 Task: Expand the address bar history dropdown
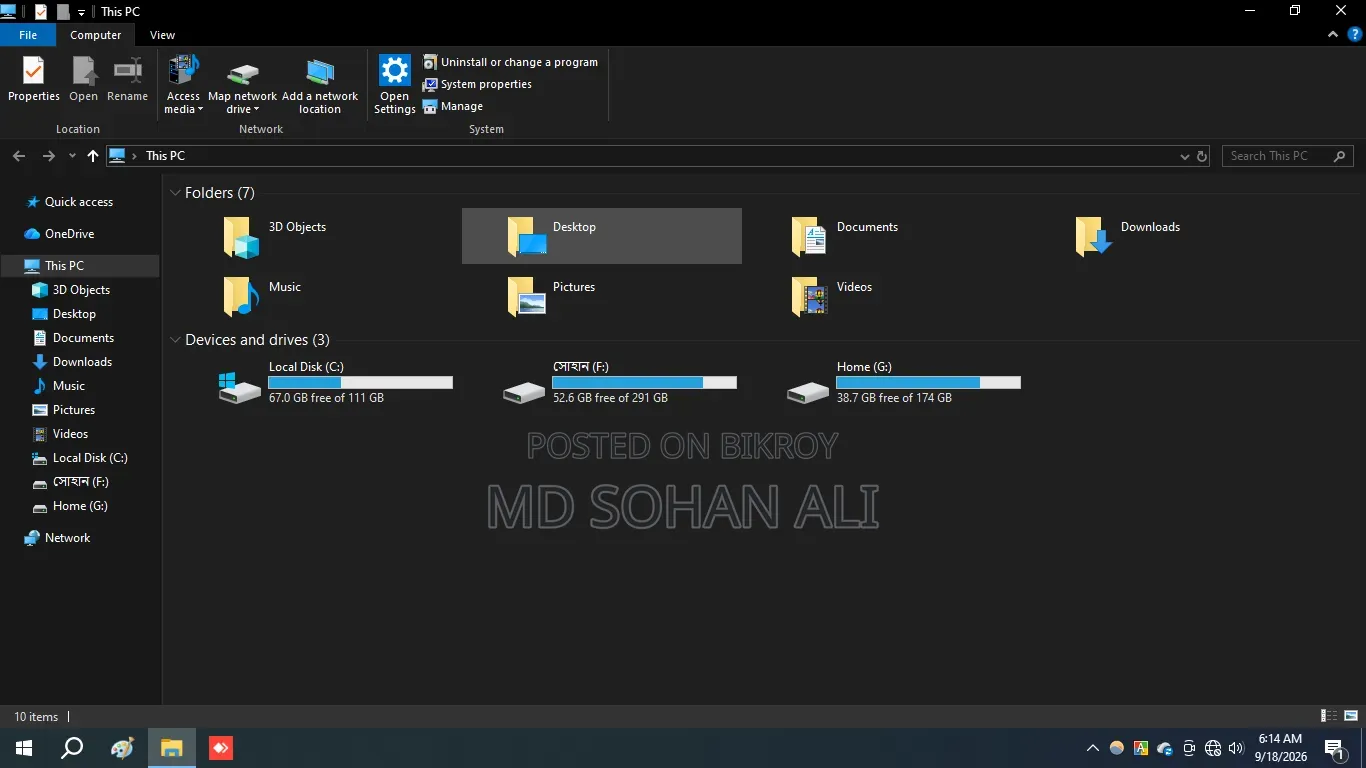coord(1185,156)
